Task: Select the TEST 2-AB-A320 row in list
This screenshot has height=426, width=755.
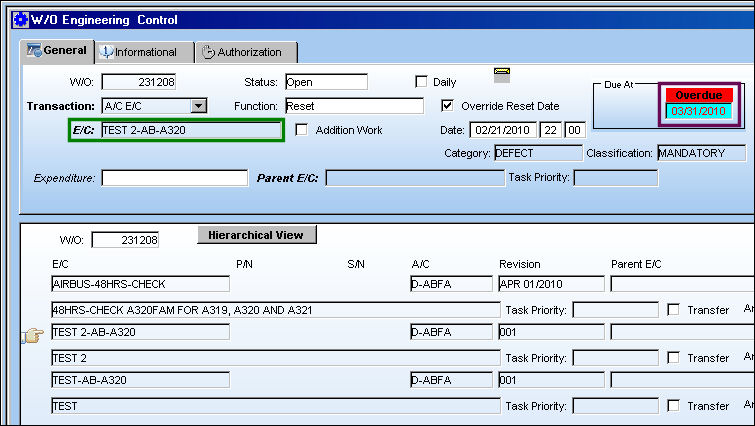Action: coord(140,332)
